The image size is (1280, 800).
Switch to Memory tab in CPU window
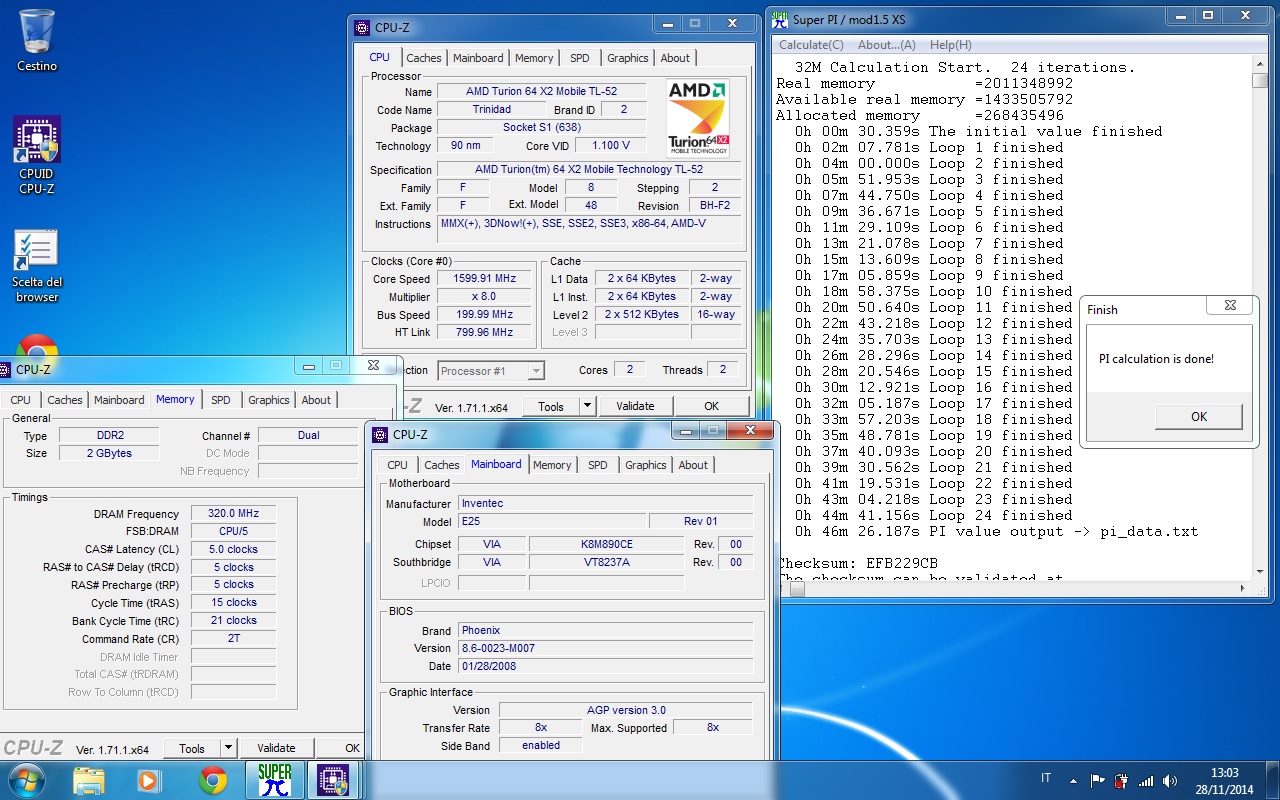point(534,58)
